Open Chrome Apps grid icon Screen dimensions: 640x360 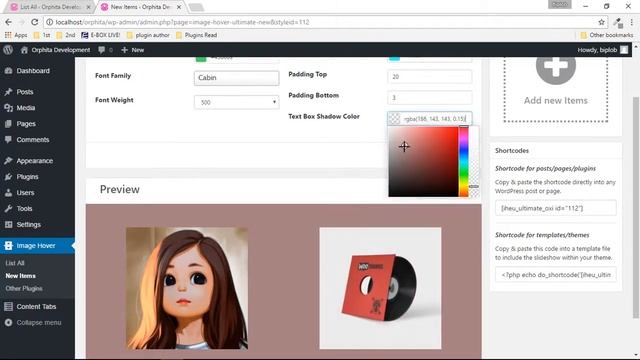8,35
